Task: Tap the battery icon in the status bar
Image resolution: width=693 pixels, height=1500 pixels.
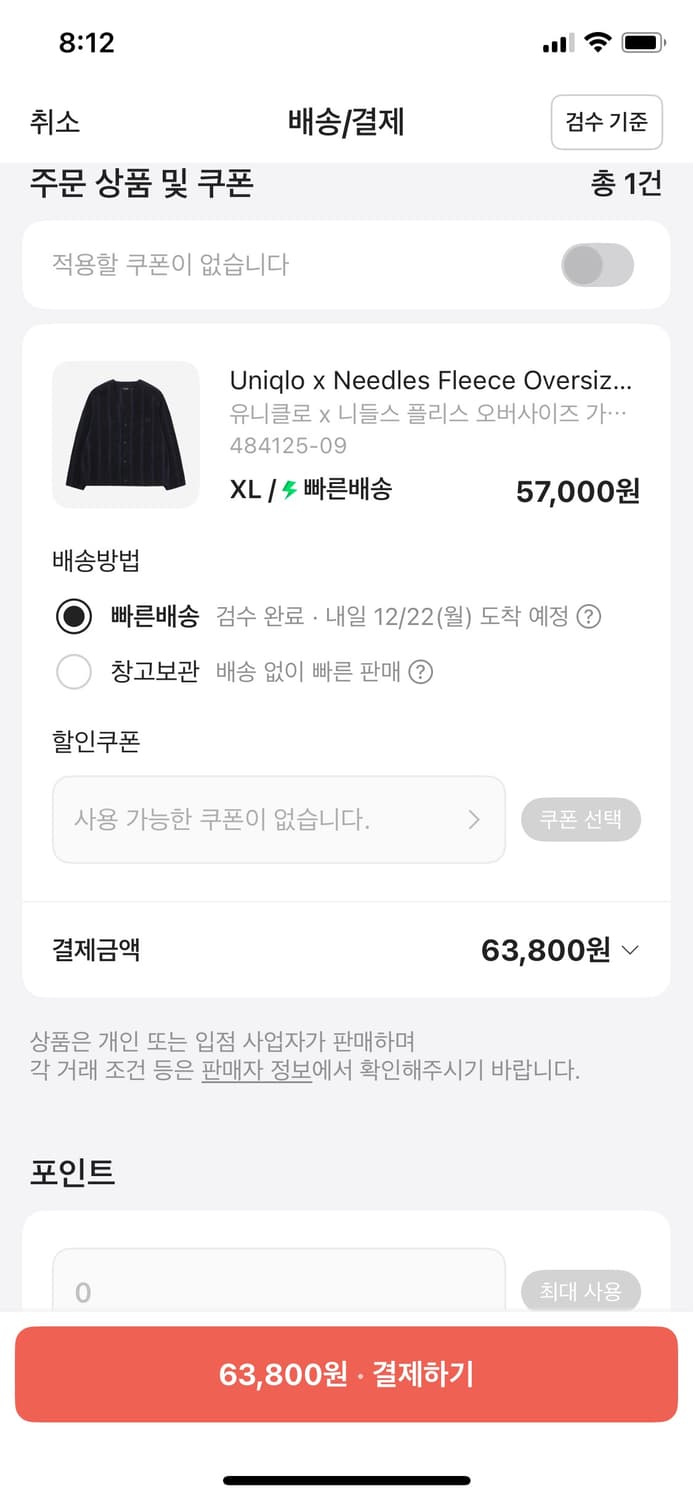Action: [640, 43]
